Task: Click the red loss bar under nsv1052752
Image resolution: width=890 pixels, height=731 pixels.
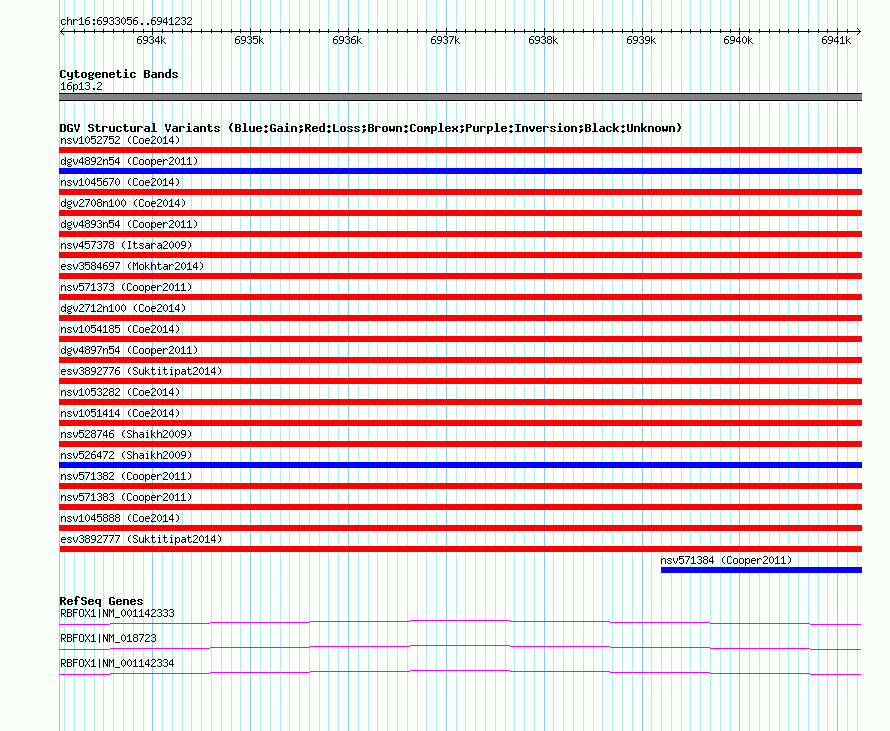Action: [460, 150]
